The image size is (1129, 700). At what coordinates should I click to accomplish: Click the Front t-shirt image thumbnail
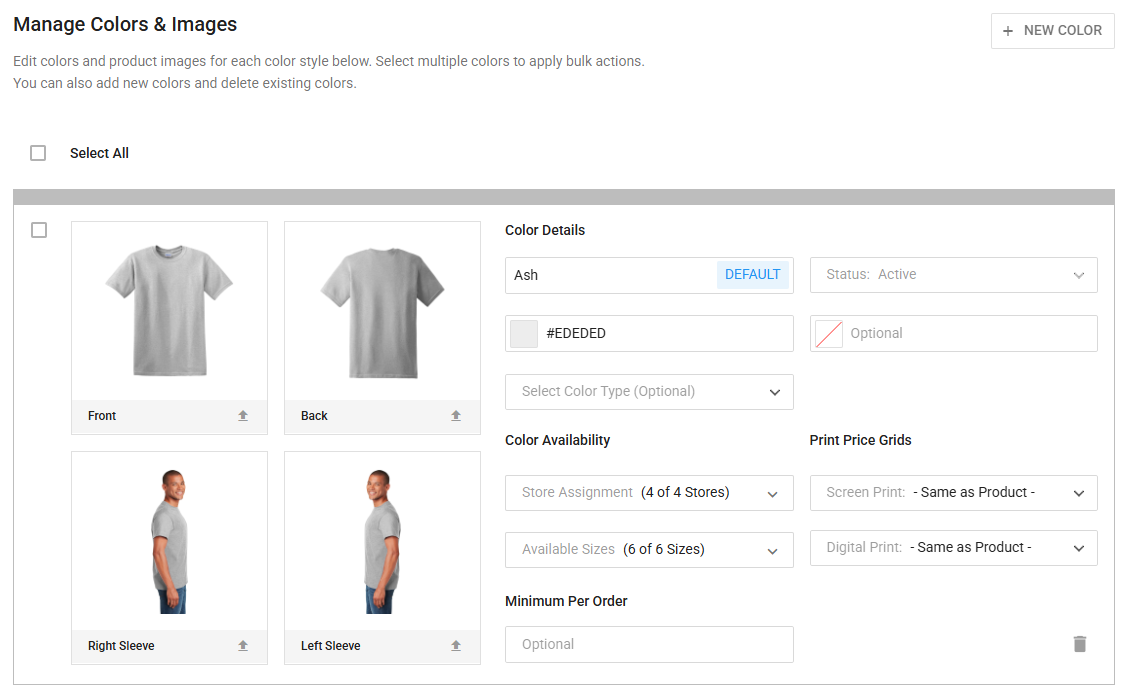(169, 311)
